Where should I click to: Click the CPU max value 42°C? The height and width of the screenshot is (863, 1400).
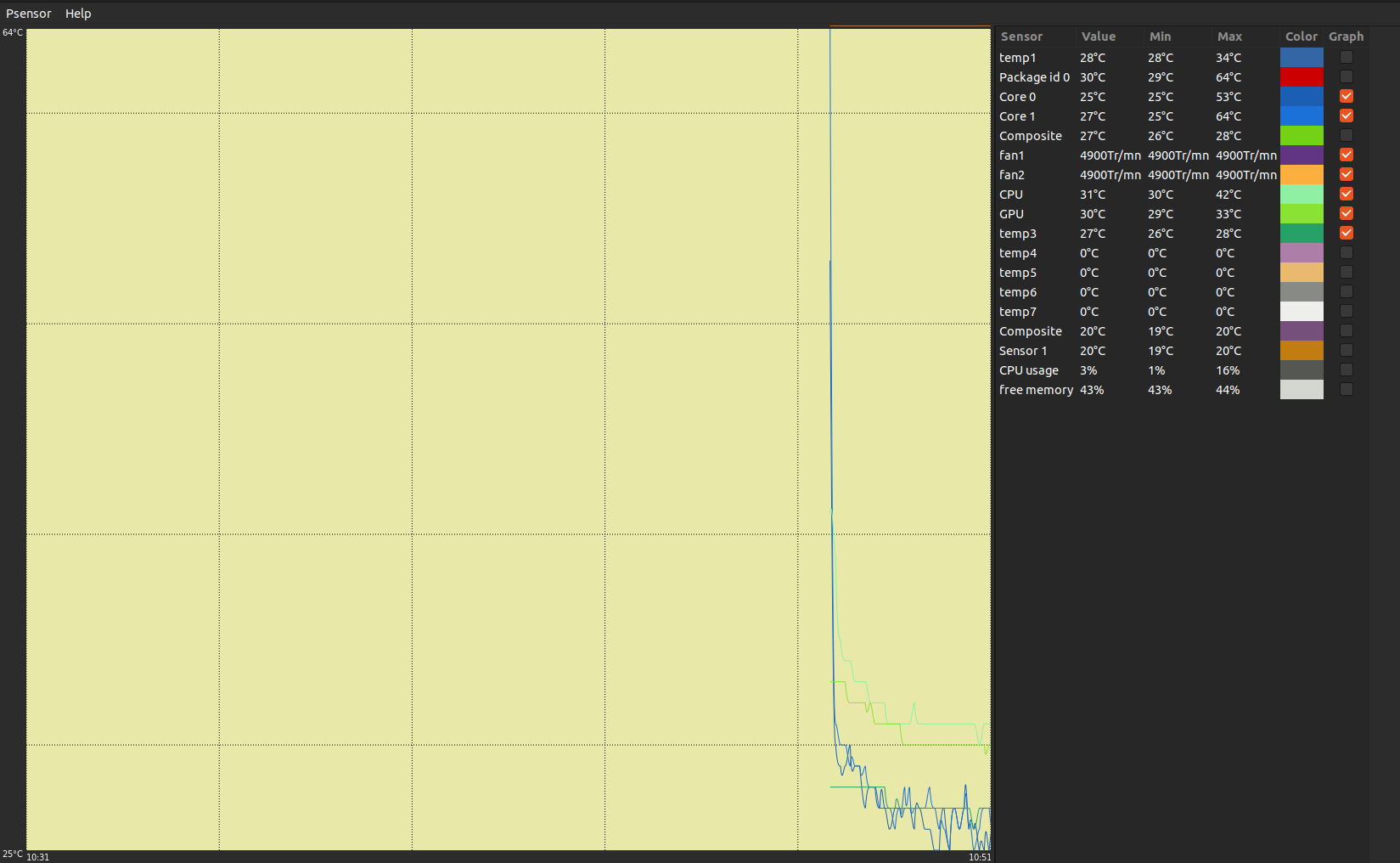pyautogui.click(x=1229, y=195)
